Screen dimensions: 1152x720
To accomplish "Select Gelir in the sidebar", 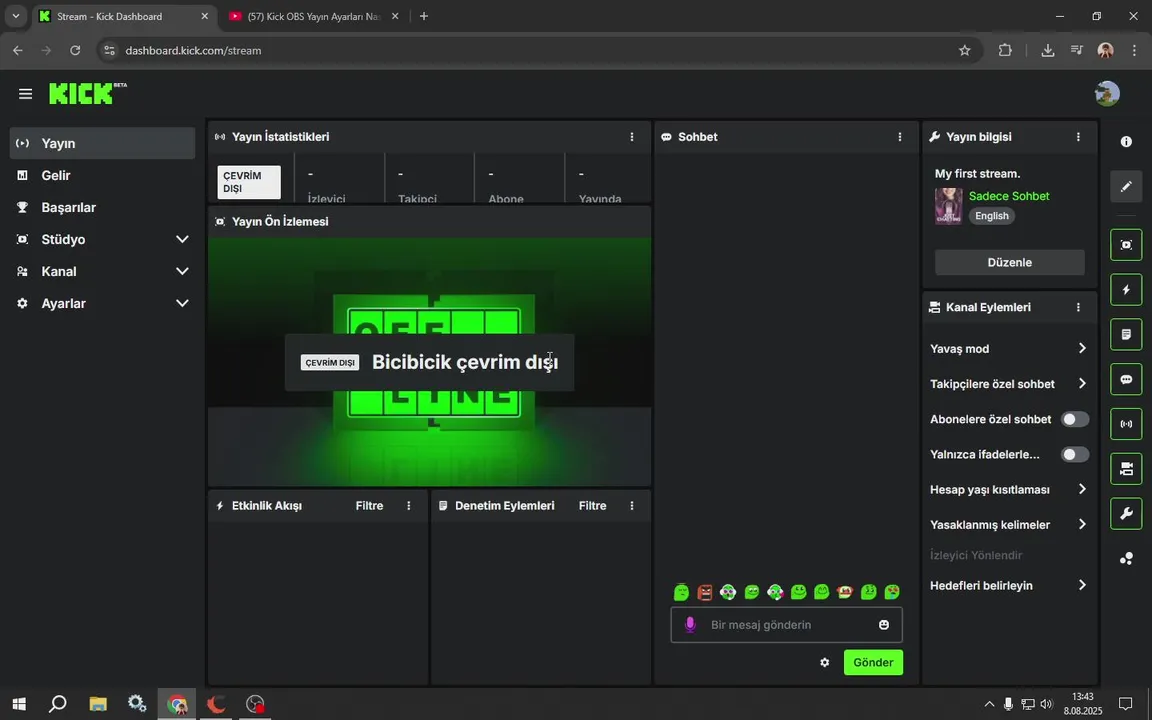I will coord(102,175).
